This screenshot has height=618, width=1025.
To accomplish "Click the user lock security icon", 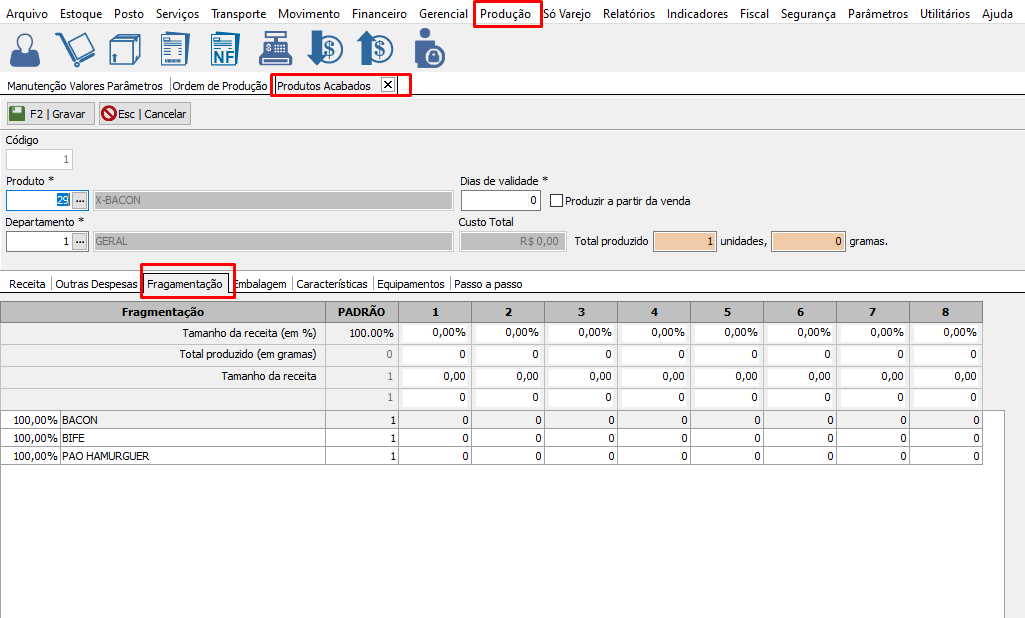I will click(x=428, y=49).
